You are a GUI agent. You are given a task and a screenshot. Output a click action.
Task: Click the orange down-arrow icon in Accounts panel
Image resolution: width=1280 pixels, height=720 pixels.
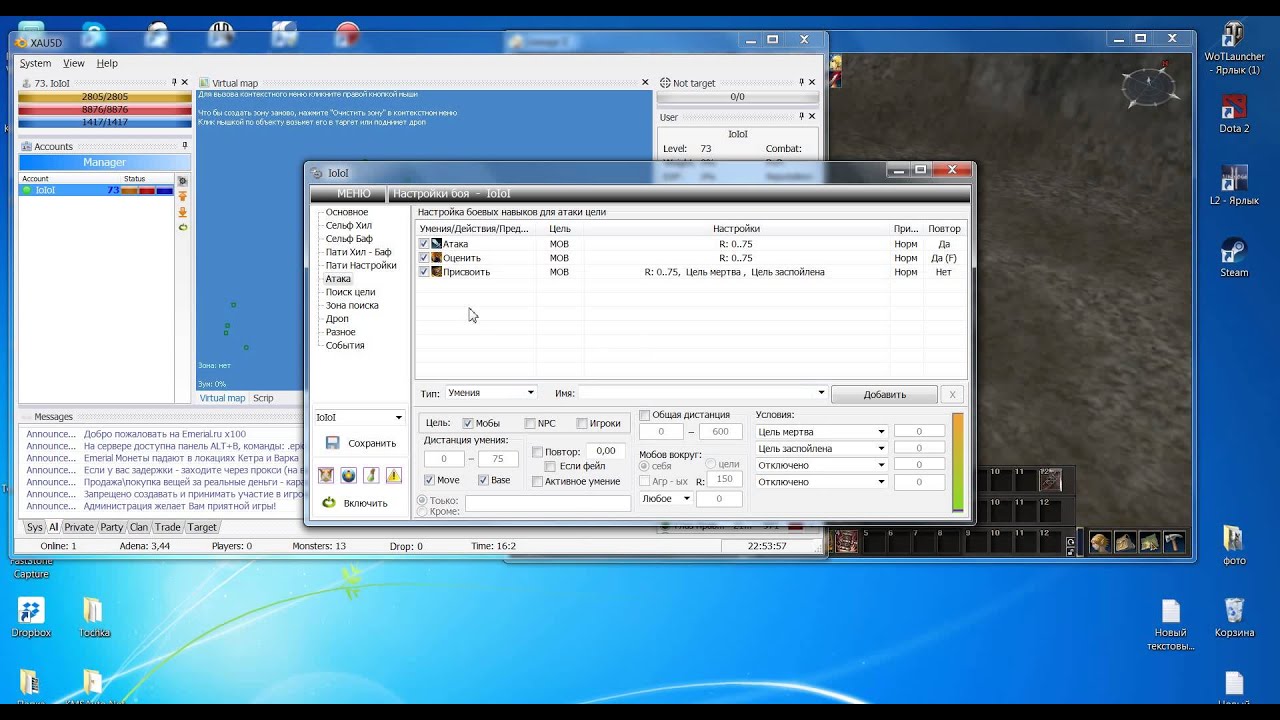click(182, 212)
